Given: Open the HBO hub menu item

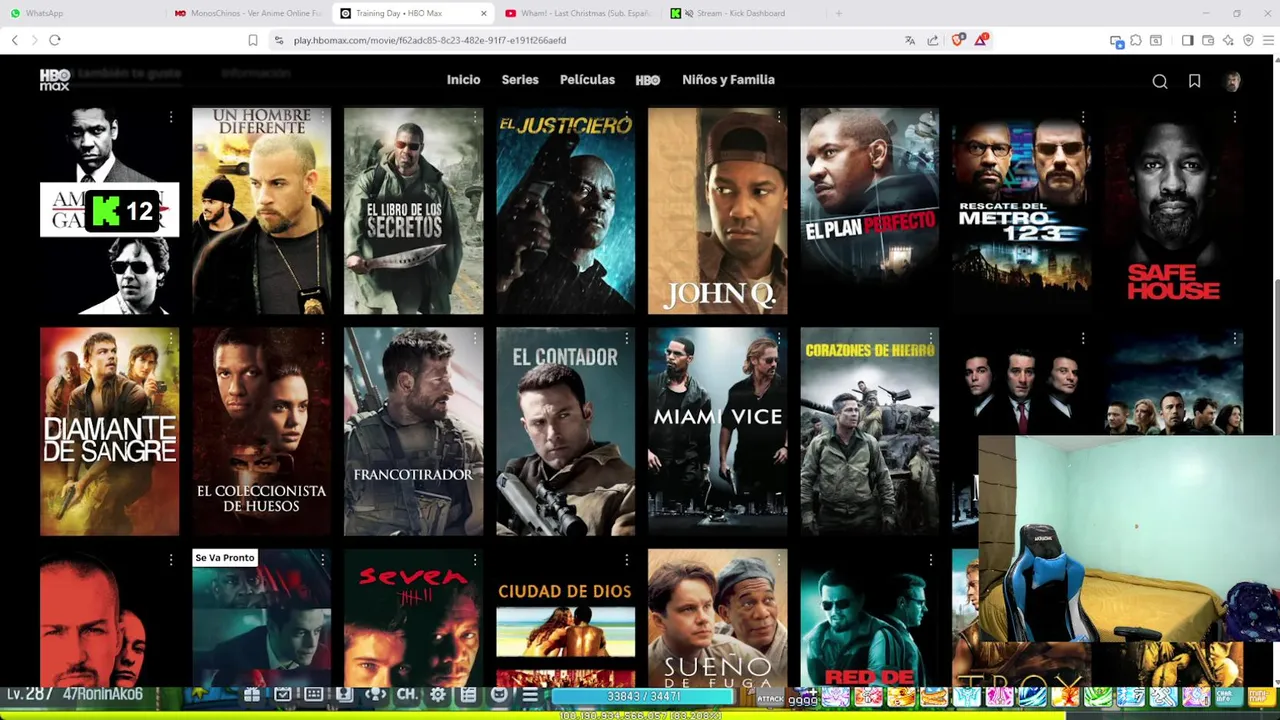Looking at the screenshot, I should (x=648, y=80).
